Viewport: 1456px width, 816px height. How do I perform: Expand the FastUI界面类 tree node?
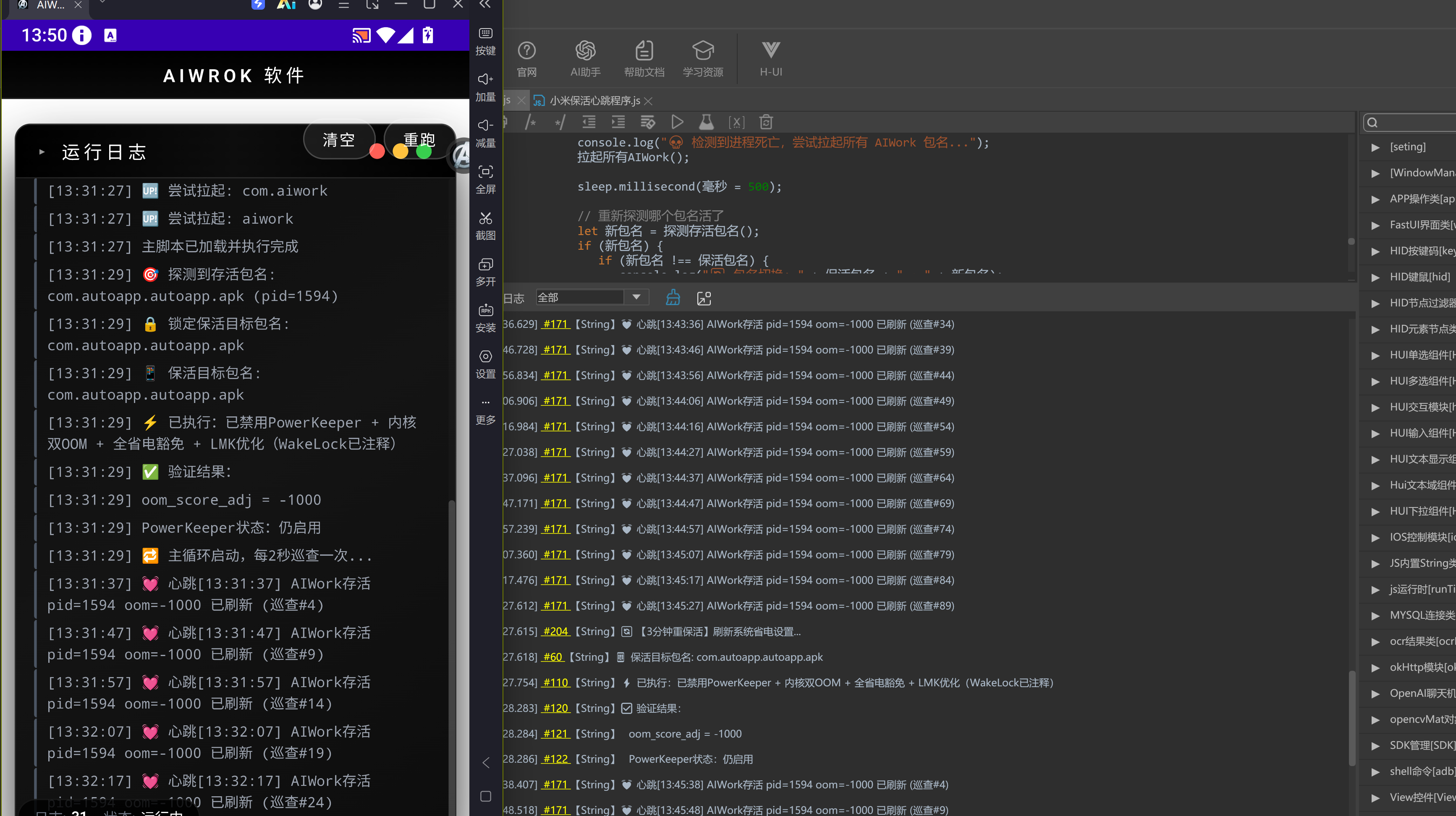pos(1376,225)
